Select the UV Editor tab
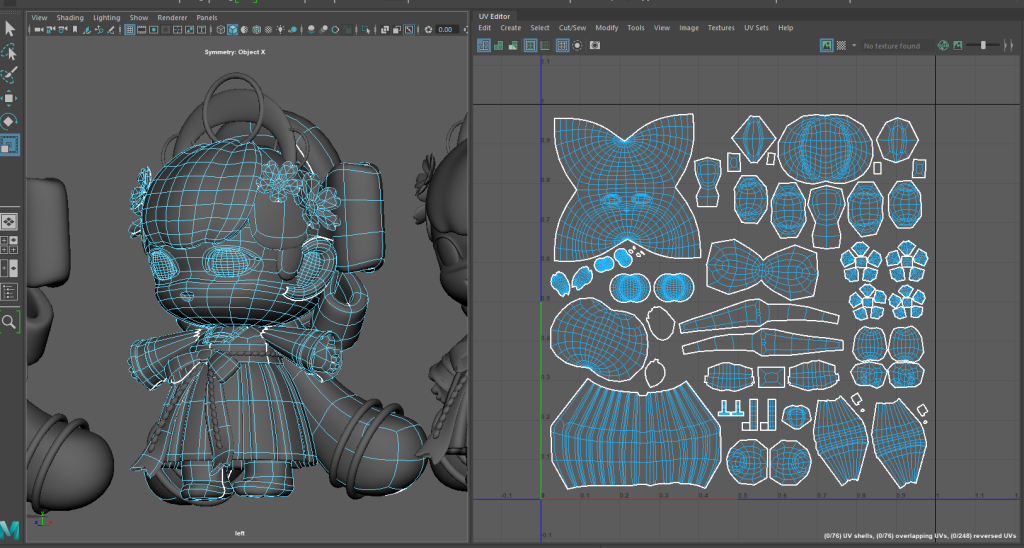Viewport: 1024px width, 548px height. coord(494,16)
